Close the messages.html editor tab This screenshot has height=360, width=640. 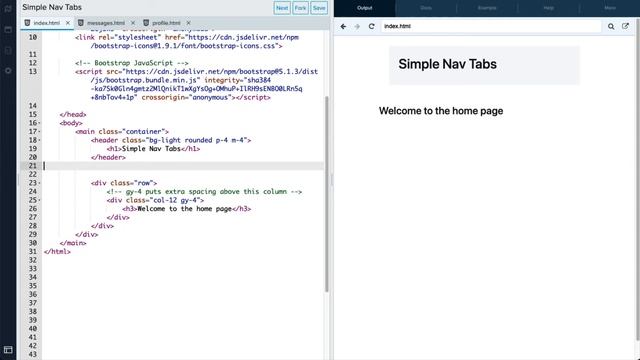tap(133, 23)
